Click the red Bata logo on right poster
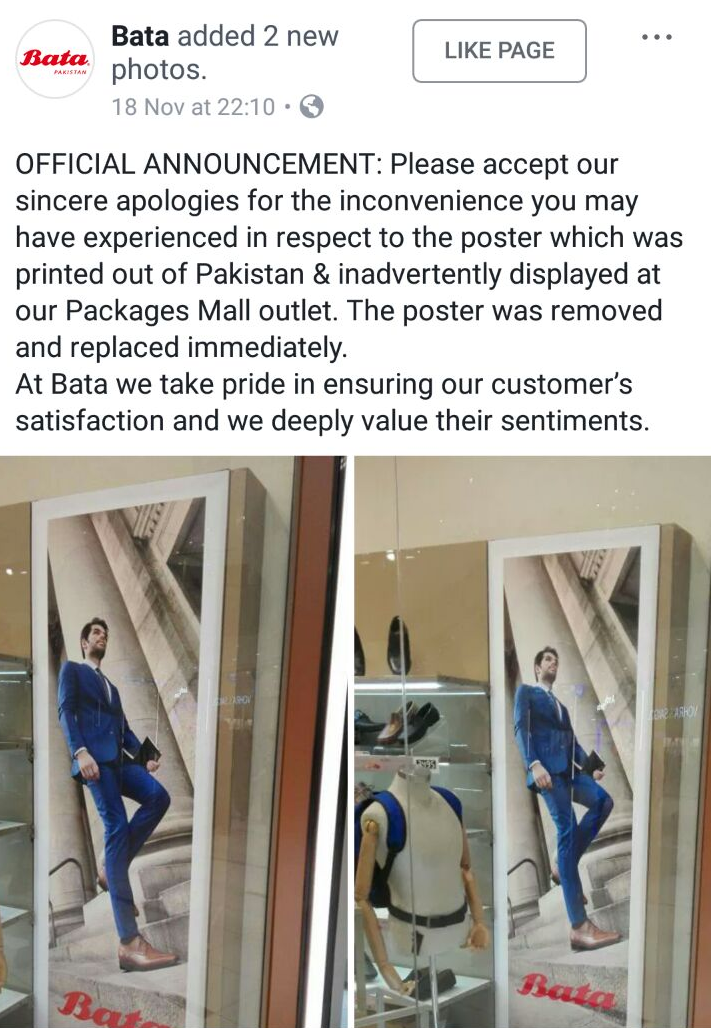Screen dimensions: 712x1028 pos(567,991)
